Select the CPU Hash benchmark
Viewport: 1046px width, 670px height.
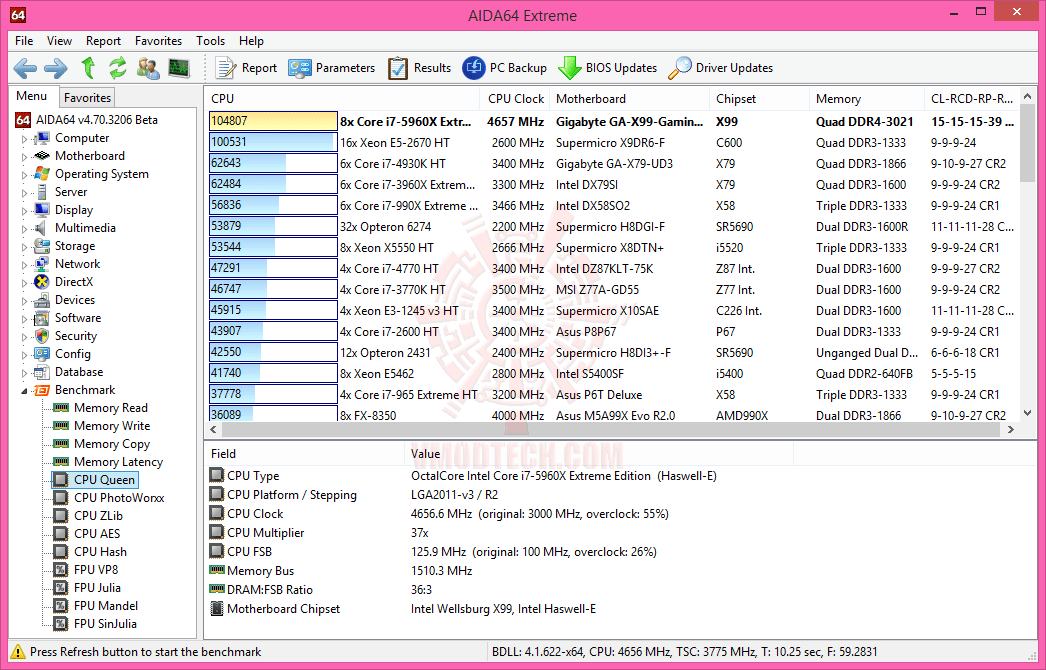click(x=100, y=552)
